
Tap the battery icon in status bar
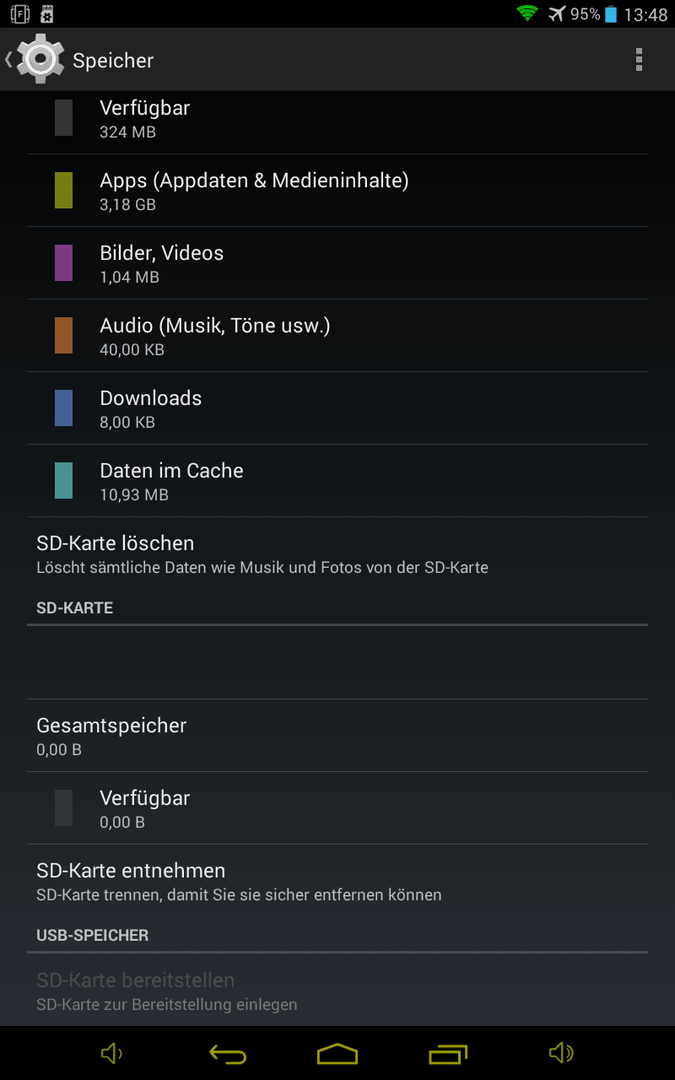click(x=610, y=14)
